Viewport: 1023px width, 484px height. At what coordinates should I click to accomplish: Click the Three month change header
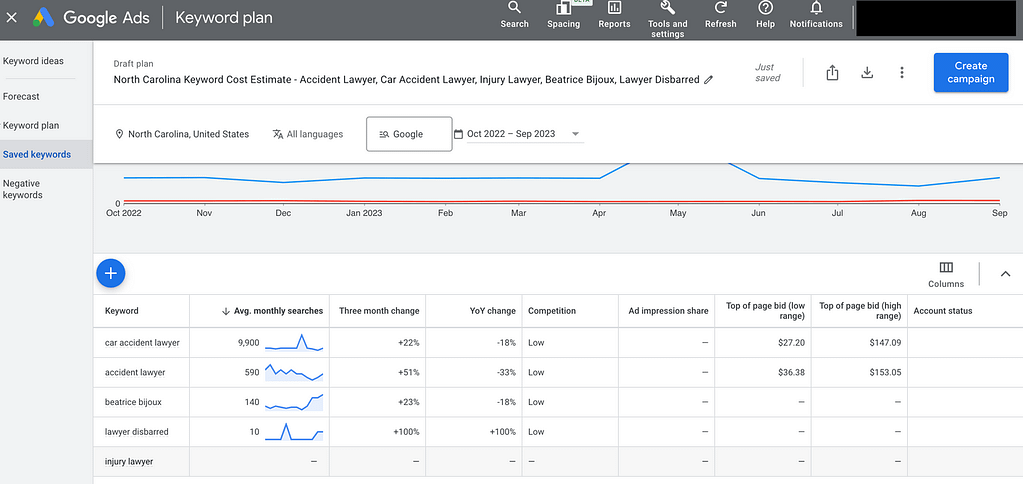378,311
